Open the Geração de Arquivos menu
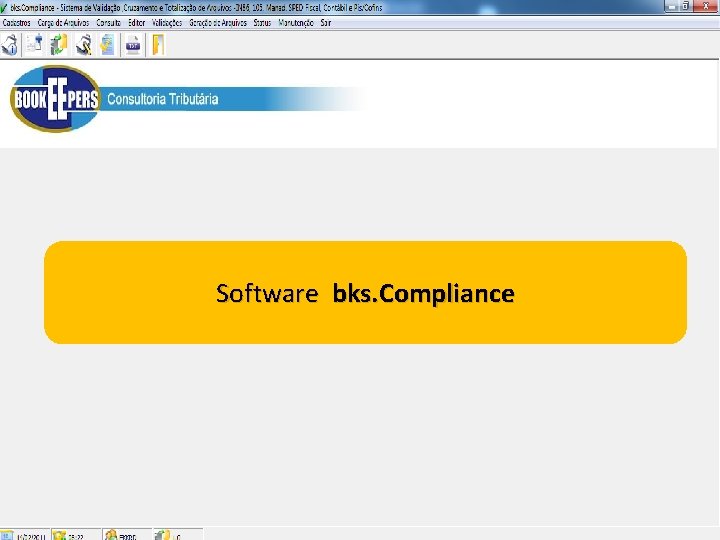The image size is (720, 540). click(x=218, y=22)
